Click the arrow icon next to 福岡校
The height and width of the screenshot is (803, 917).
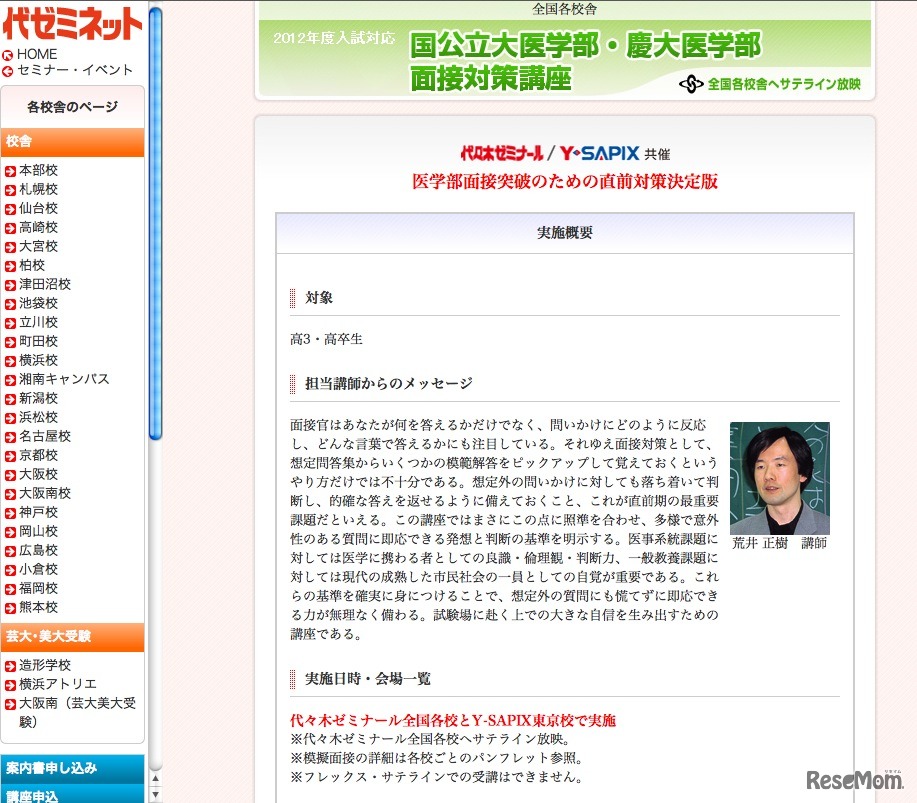click(10, 590)
